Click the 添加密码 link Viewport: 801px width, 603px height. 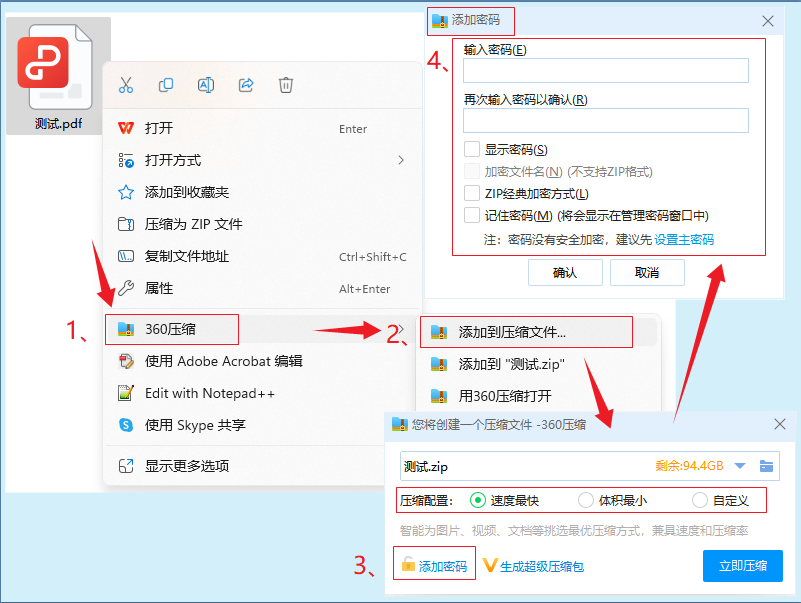443,566
